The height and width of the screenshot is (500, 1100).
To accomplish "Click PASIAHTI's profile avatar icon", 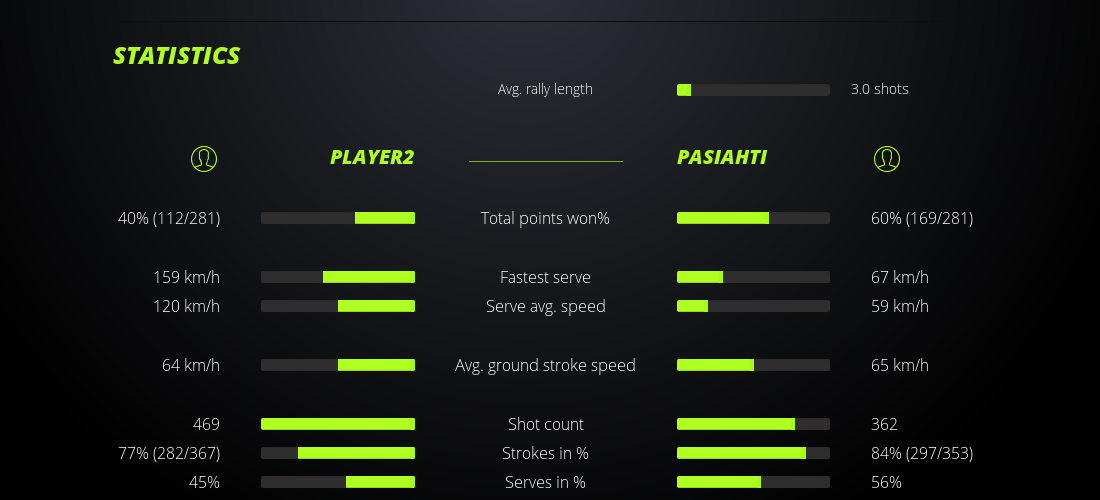I will (x=886, y=158).
